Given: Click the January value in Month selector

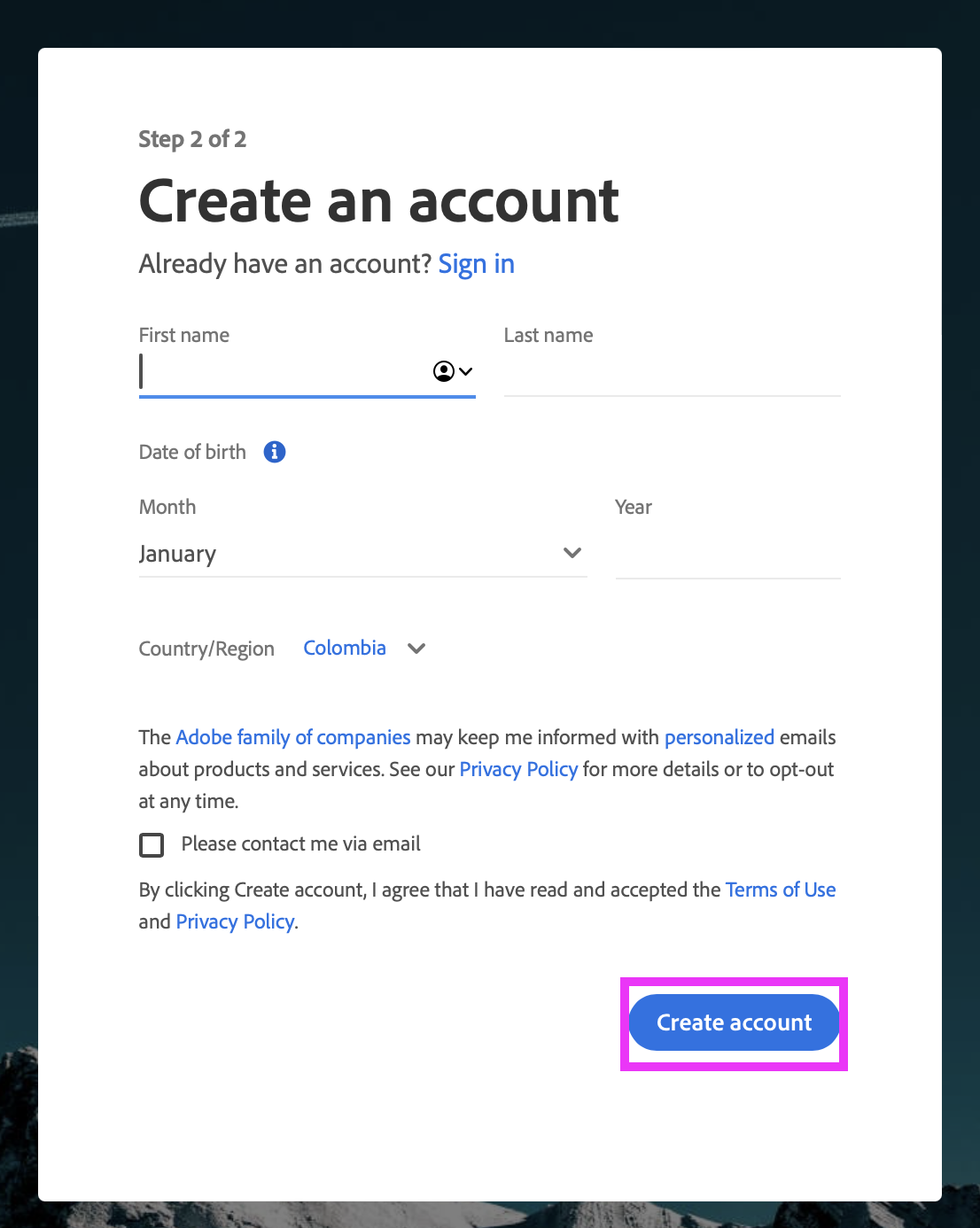Looking at the screenshot, I should point(177,554).
